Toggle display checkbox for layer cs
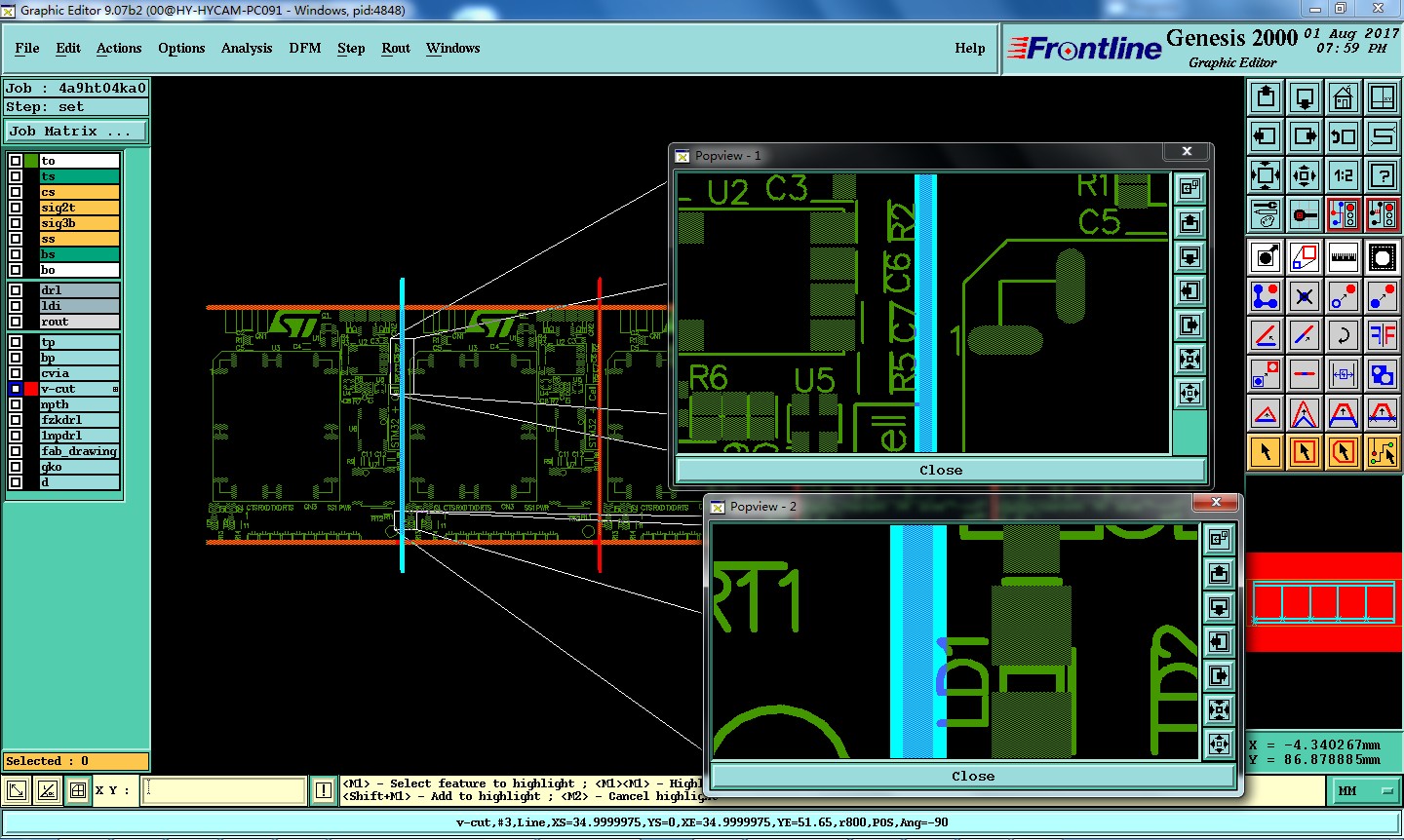The width and height of the screenshot is (1404, 840). (16, 192)
